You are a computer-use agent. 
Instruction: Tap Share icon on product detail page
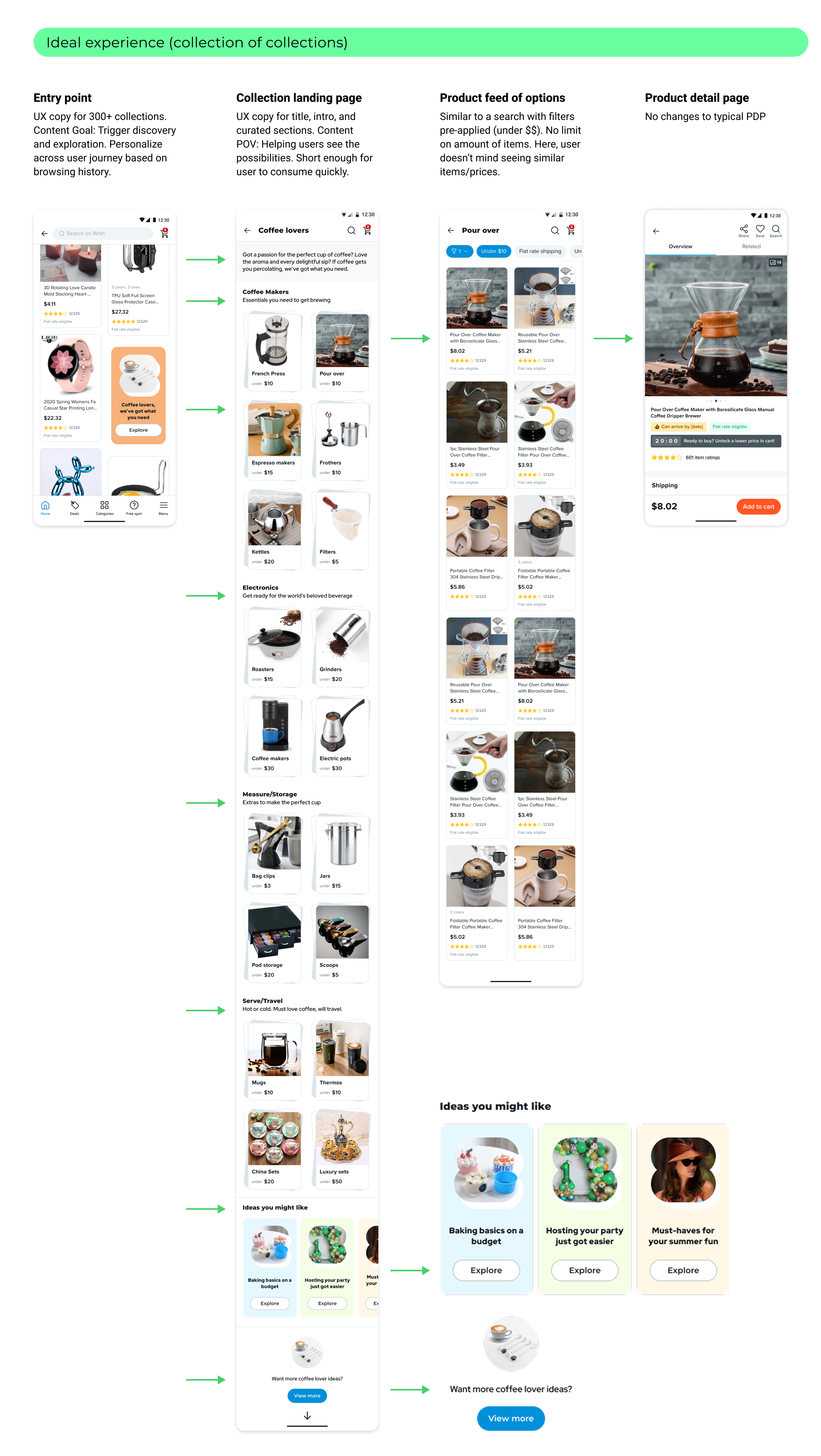click(x=744, y=230)
